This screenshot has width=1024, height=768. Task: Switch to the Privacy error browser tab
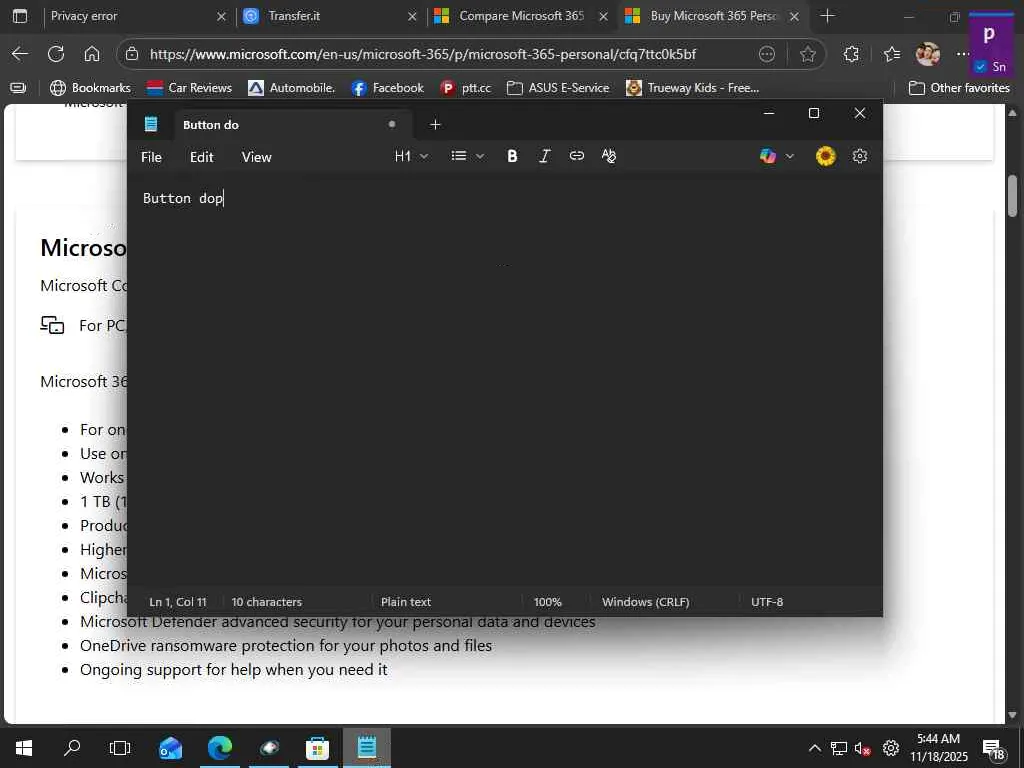pyautogui.click(x=134, y=16)
